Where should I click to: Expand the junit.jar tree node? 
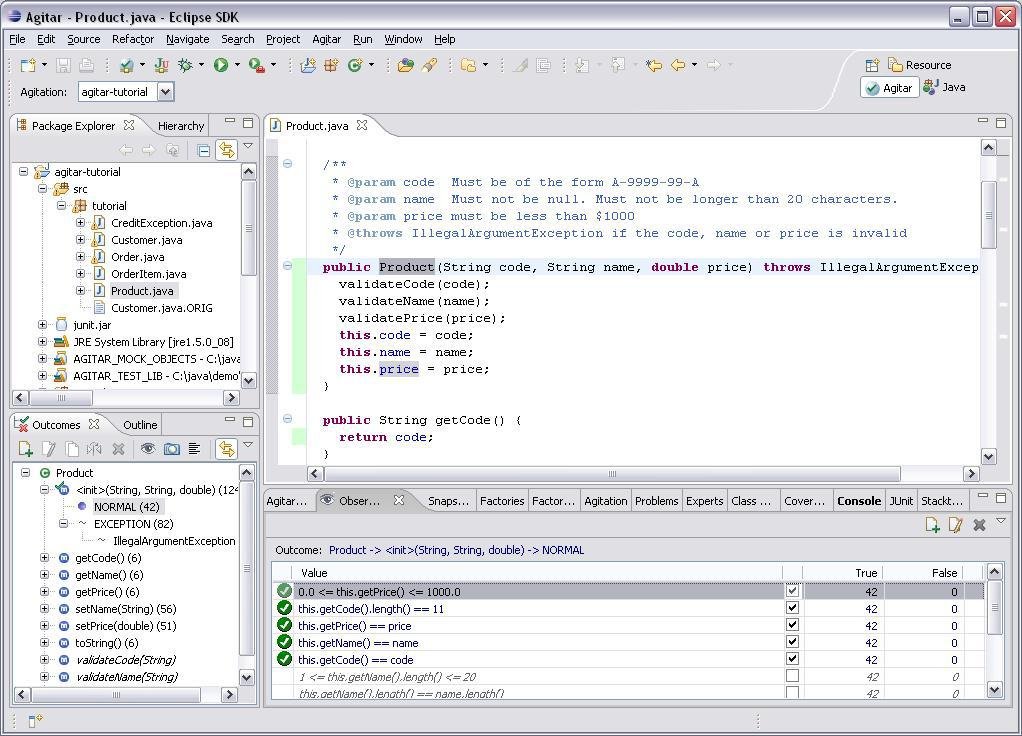tap(42, 324)
